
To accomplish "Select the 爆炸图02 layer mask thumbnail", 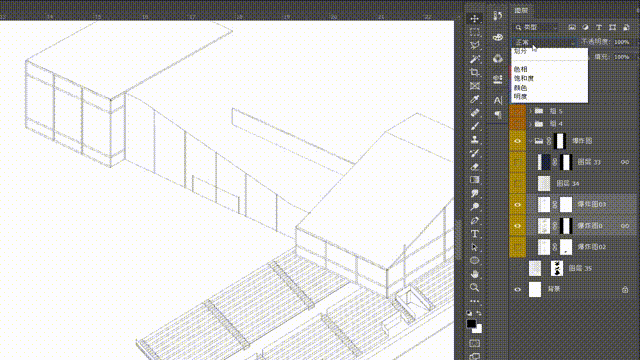I will [566, 247].
